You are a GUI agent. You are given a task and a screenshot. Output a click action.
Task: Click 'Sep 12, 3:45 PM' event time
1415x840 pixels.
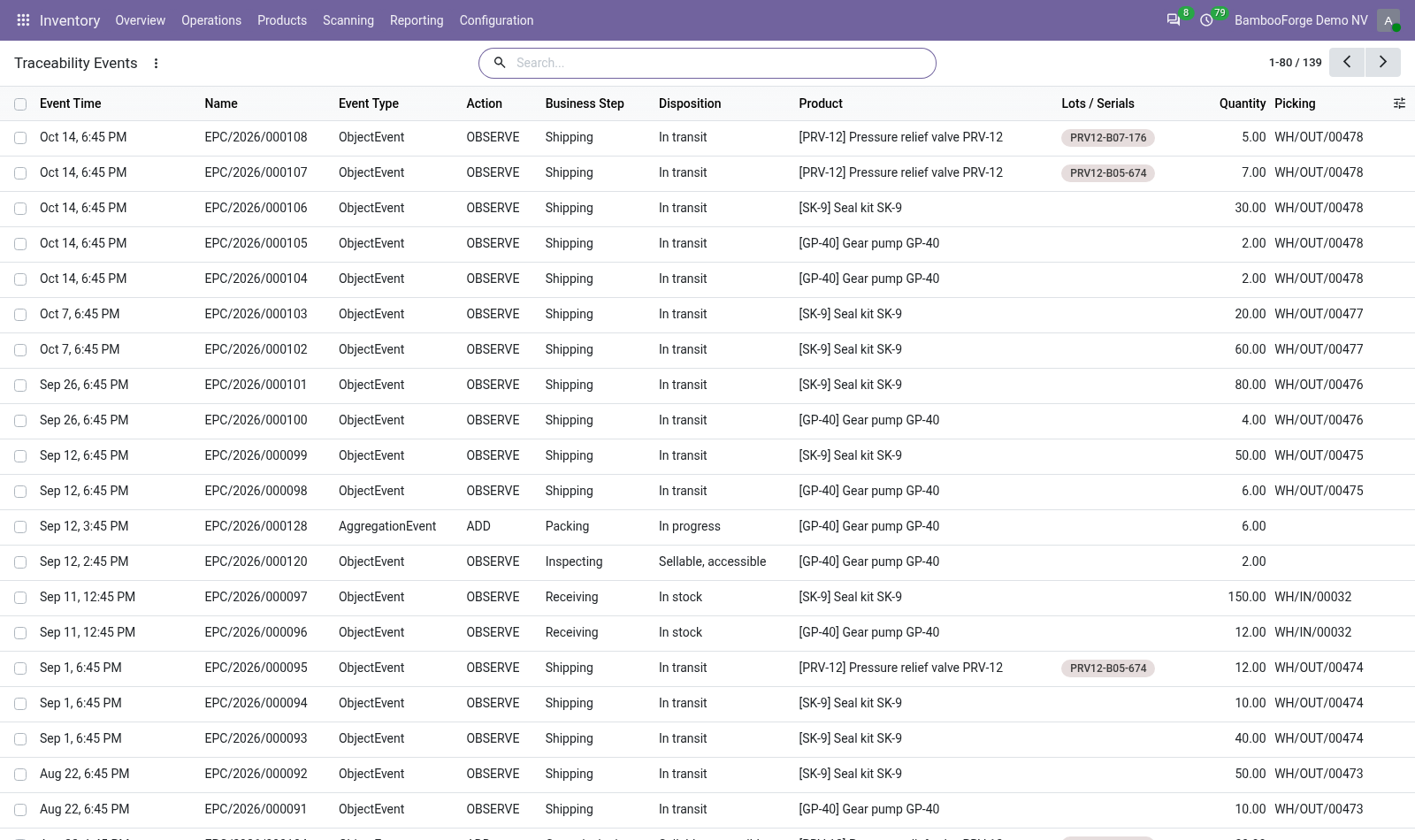pos(84,526)
